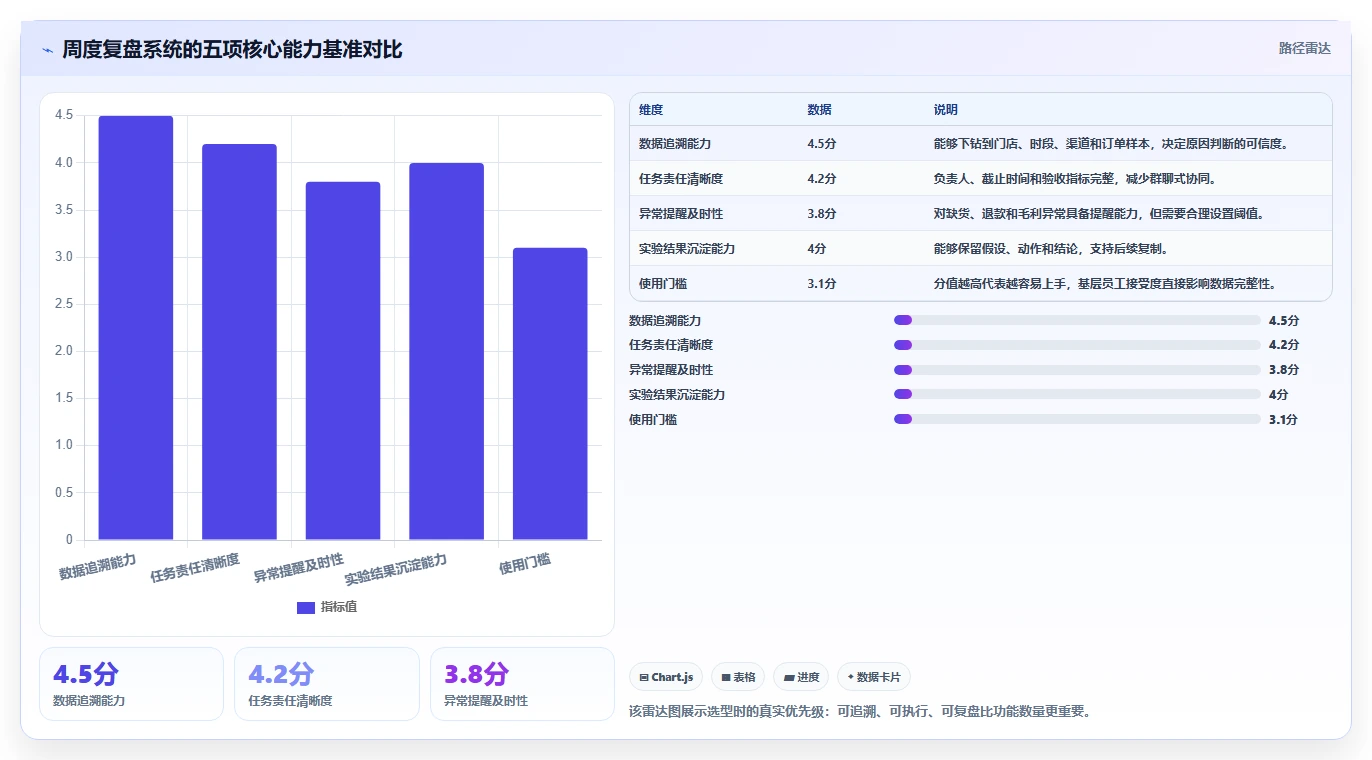This screenshot has height=760, width=1372.
Task: Click the 异常提醒及时性 cell in the table
Action: [x=681, y=214]
